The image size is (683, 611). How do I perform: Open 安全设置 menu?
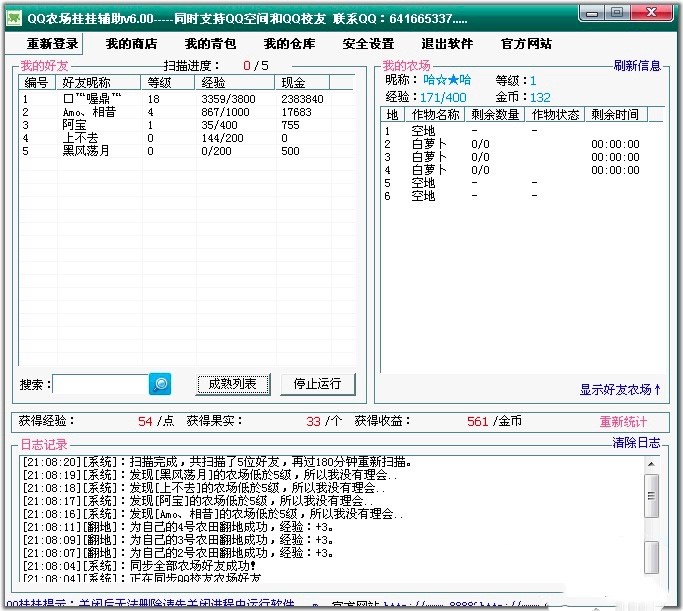(368, 44)
